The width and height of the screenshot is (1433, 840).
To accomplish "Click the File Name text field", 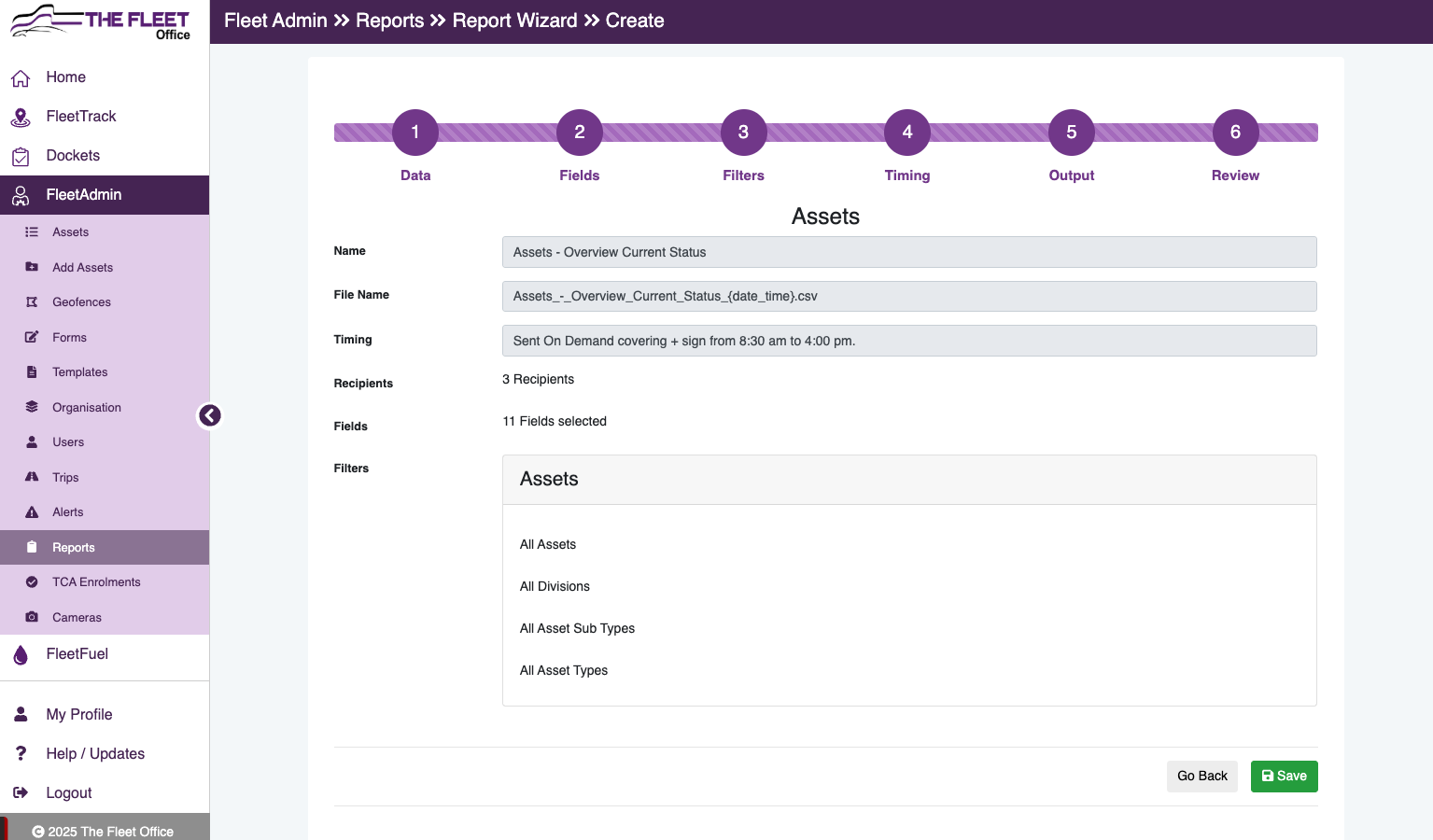I will [909, 297].
